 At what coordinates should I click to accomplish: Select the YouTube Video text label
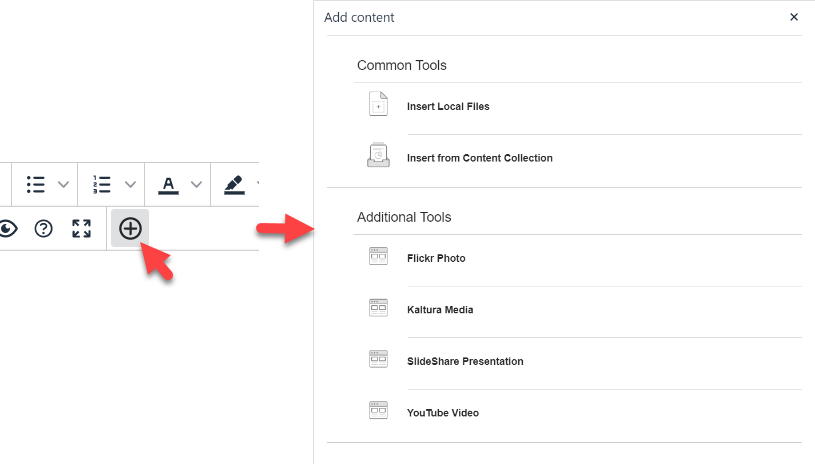[x=443, y=413]
